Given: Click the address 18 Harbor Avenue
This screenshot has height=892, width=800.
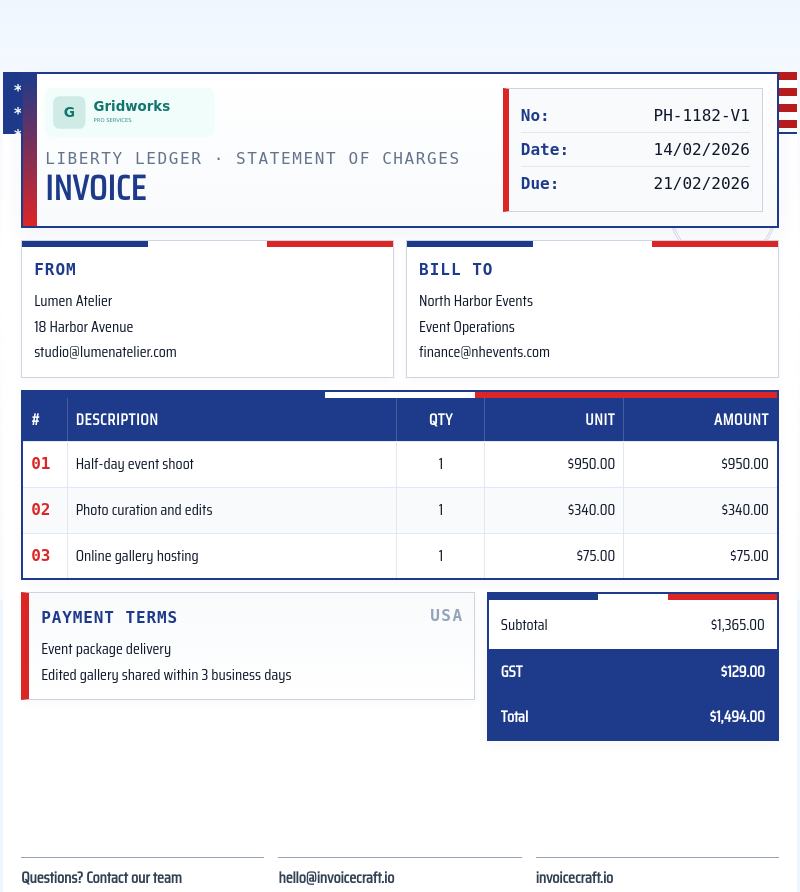Looking at the screenshot, I should (x=84, y=327).
